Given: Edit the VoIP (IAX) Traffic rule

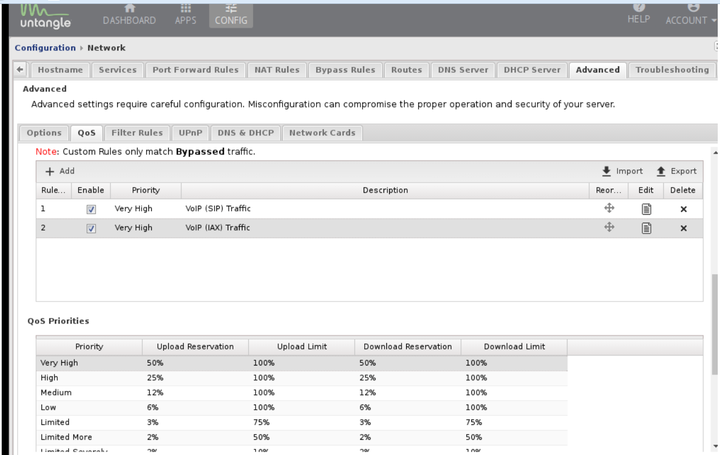Looking at the screenshot, I should click(646, 228).
